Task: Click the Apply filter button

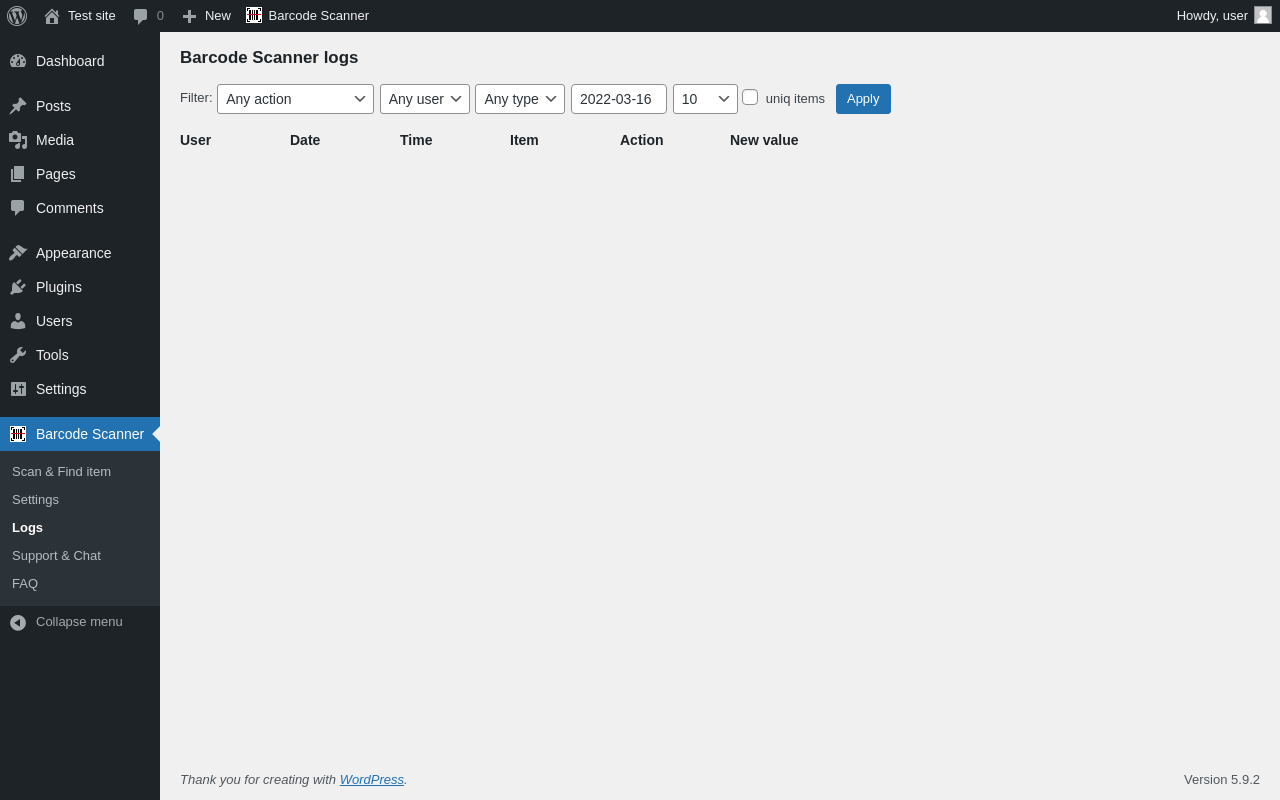Action: coord(863,99)
